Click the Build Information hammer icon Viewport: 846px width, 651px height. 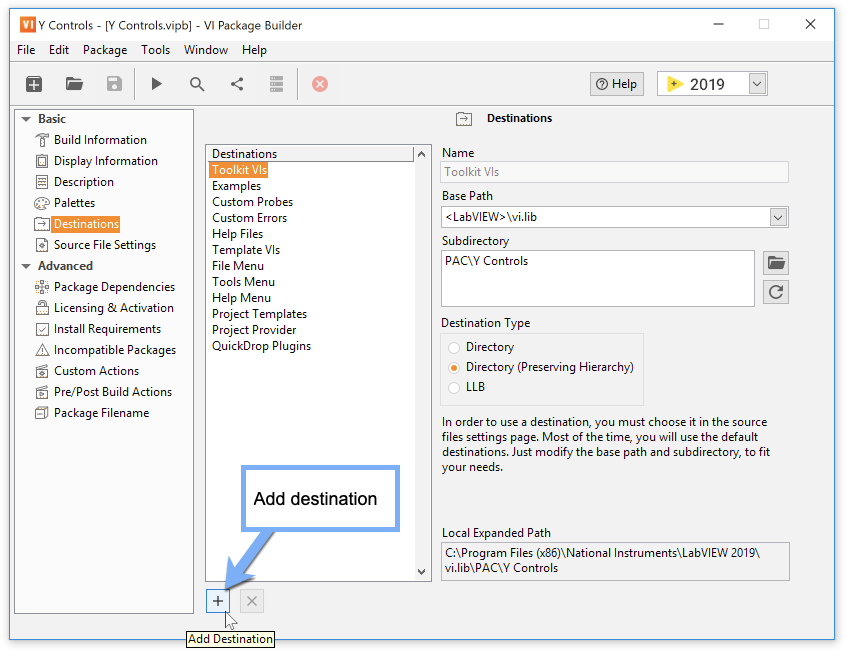pyautogui.click(x=42, y=140)
